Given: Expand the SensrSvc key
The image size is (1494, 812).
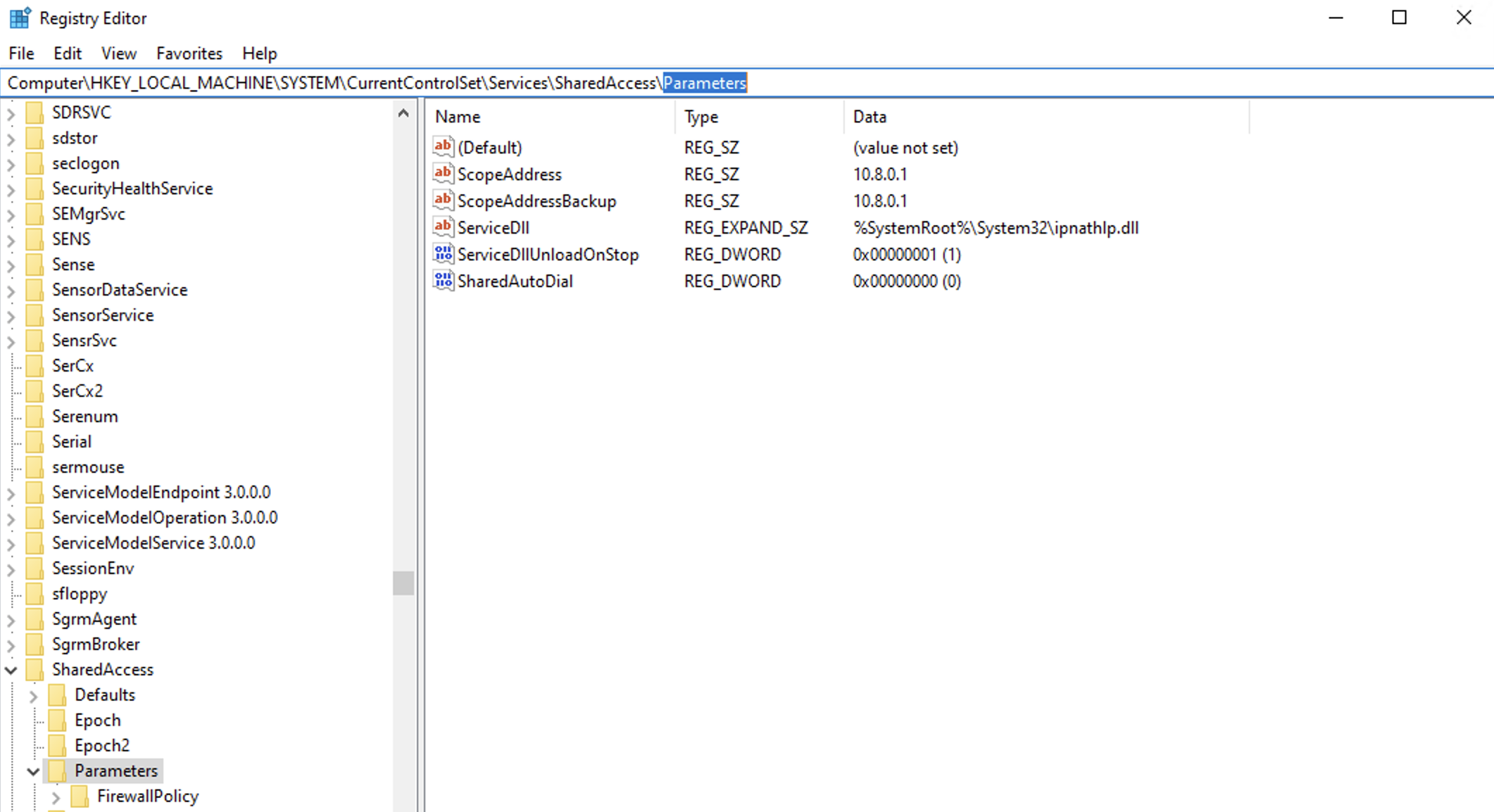Looking at the screenshot, I should coord(11,341).
